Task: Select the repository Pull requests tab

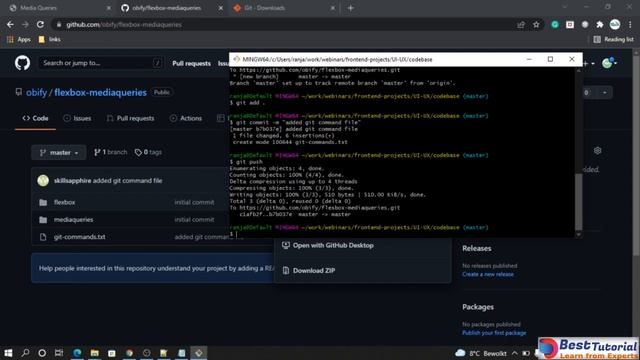Action: click(x=131, y=118)
